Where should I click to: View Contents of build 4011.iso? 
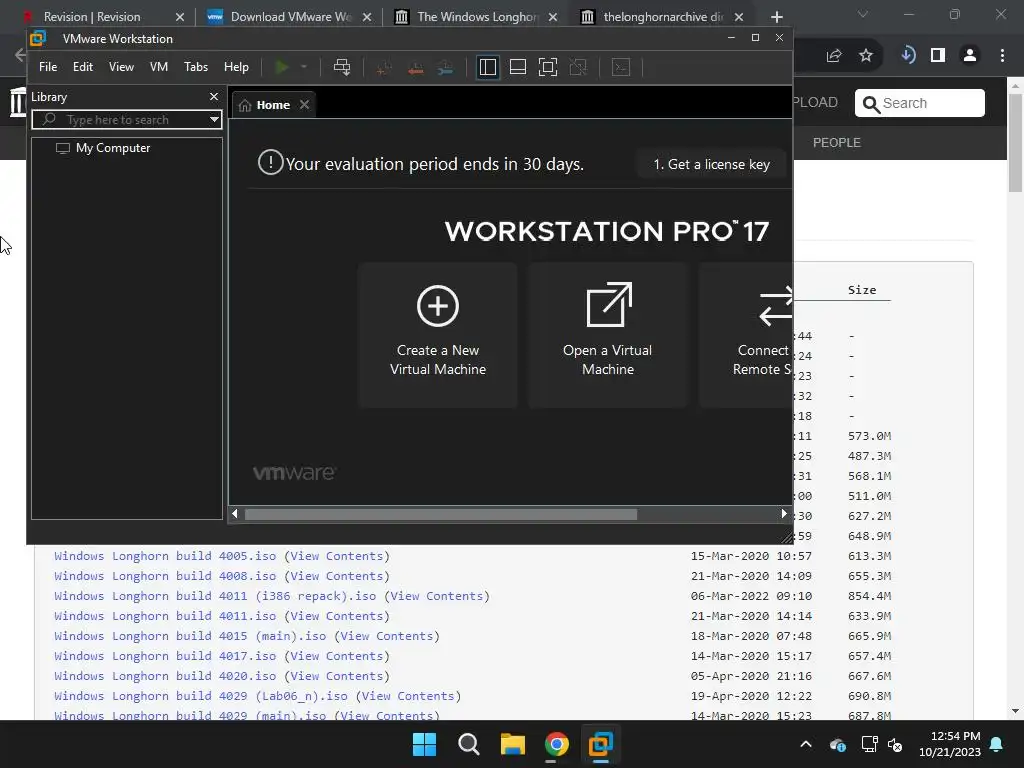pos(336,616)
